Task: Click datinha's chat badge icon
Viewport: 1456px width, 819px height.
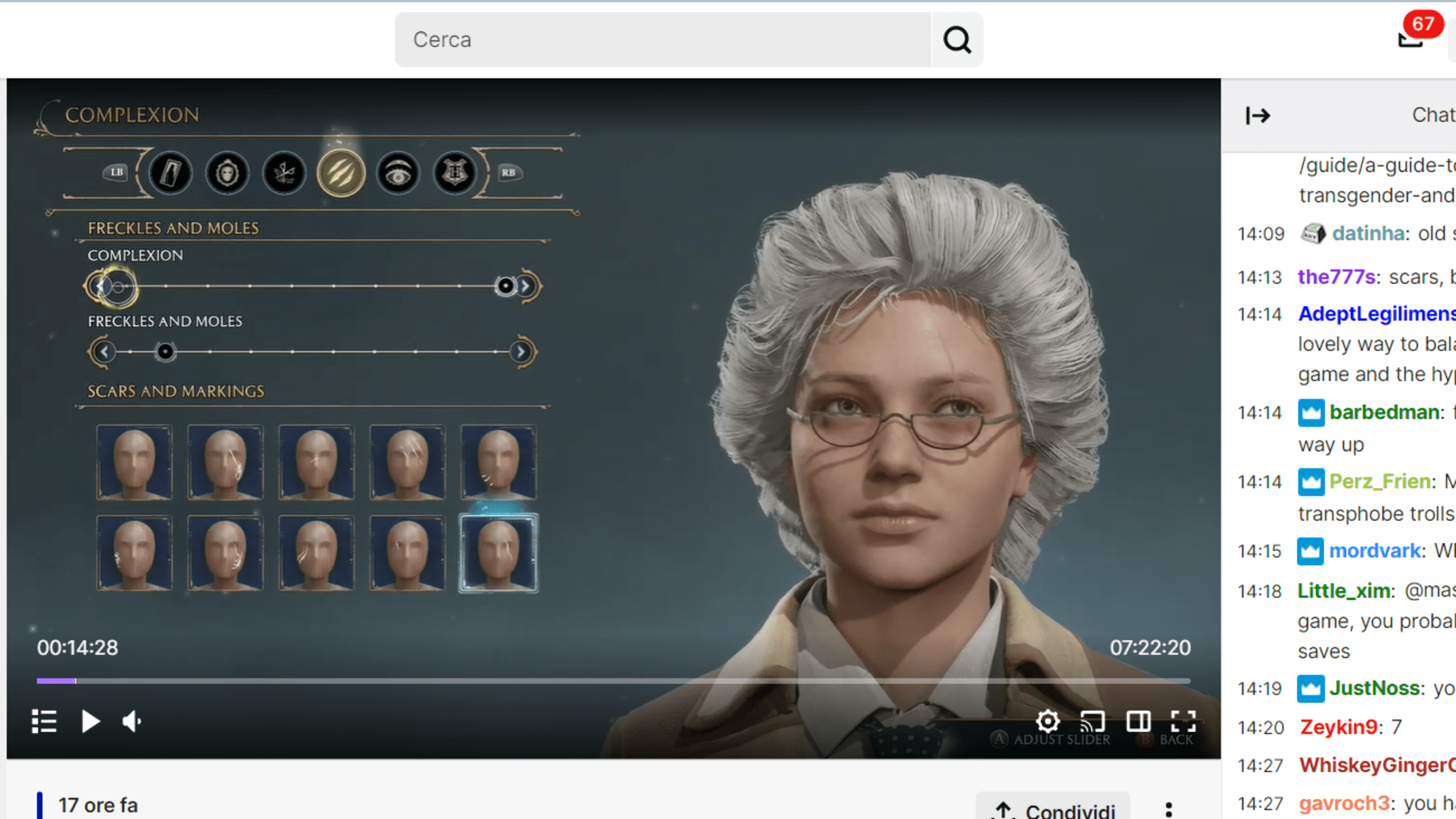Action: pyautogui.click(x=1313, y=233)
